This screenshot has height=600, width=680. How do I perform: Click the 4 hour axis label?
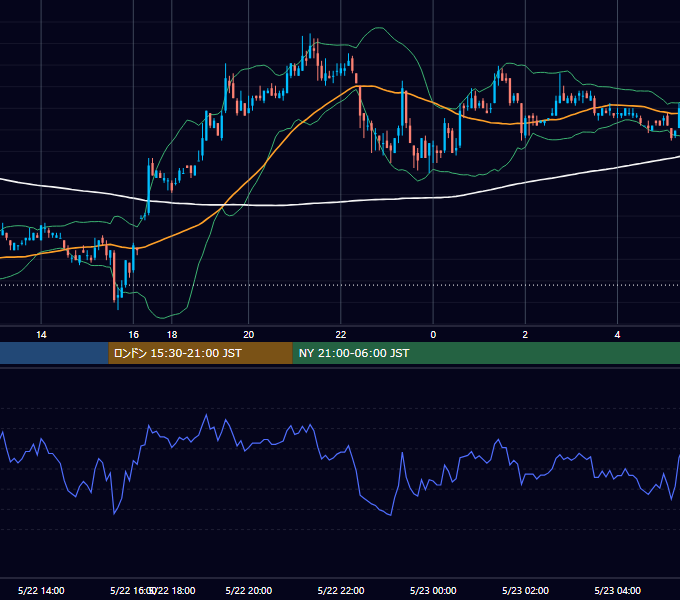(x=617, y=335)
